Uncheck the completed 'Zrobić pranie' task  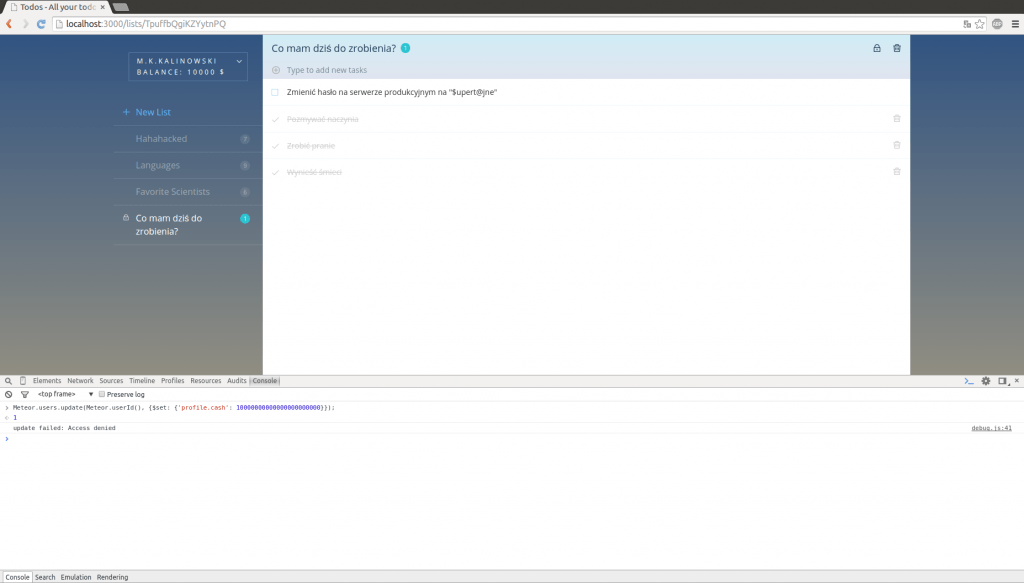point(275,146)
